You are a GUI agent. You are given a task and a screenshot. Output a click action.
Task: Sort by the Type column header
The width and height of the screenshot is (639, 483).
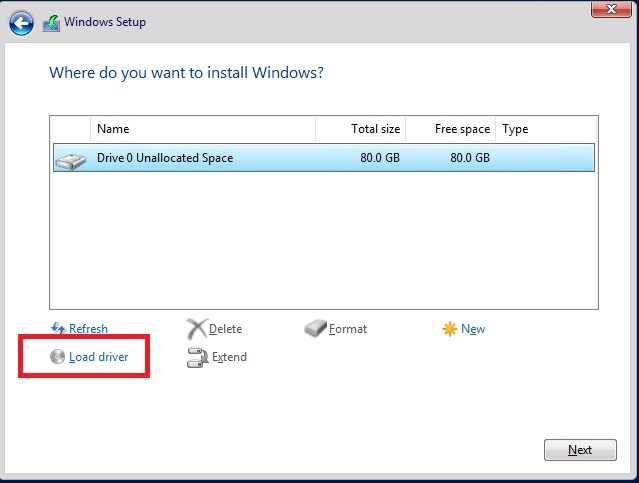pos(546,129)
